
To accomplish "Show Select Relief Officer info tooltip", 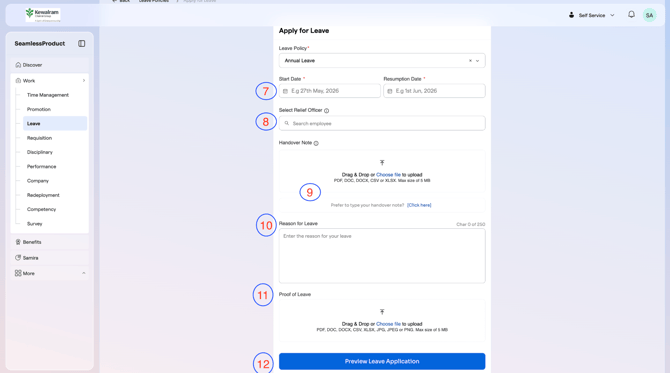I will [326, 111].
